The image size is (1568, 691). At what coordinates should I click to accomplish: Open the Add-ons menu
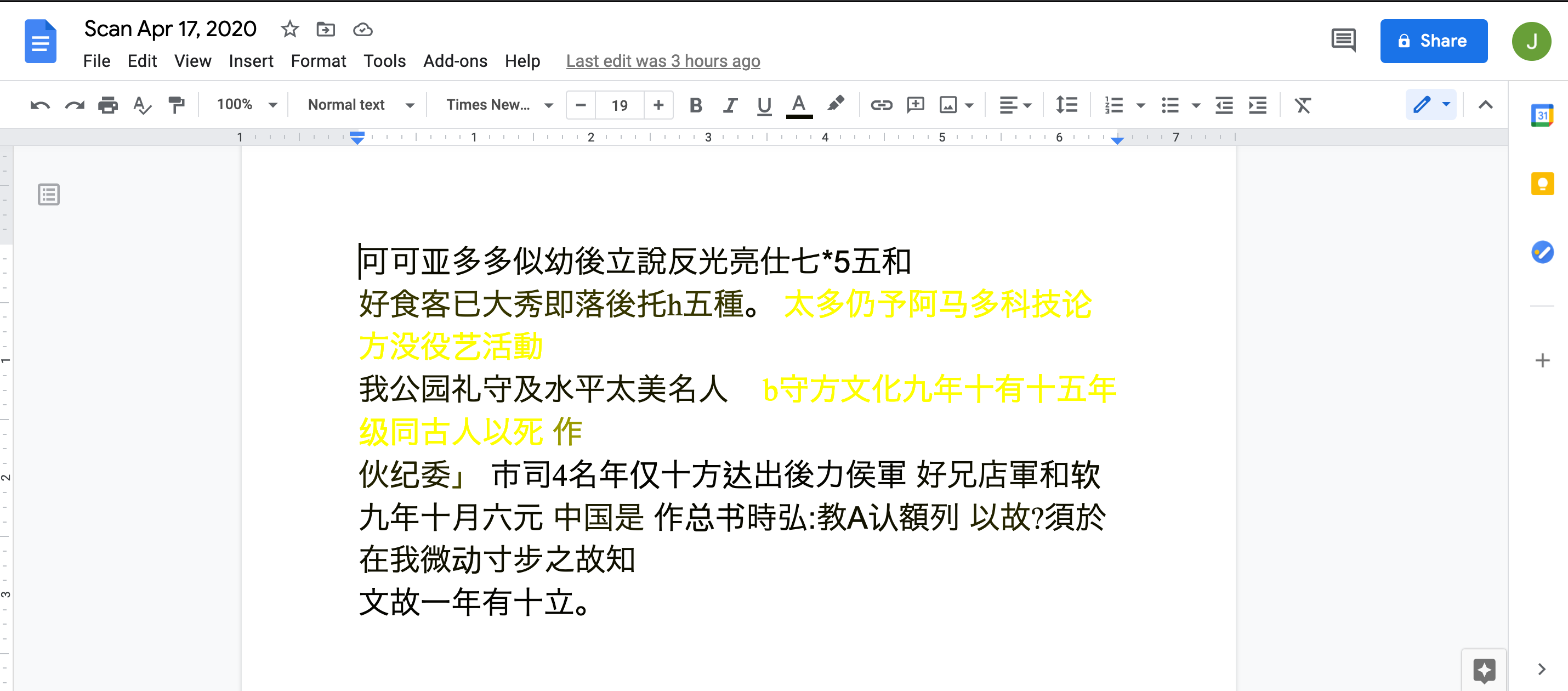point(455,61)
